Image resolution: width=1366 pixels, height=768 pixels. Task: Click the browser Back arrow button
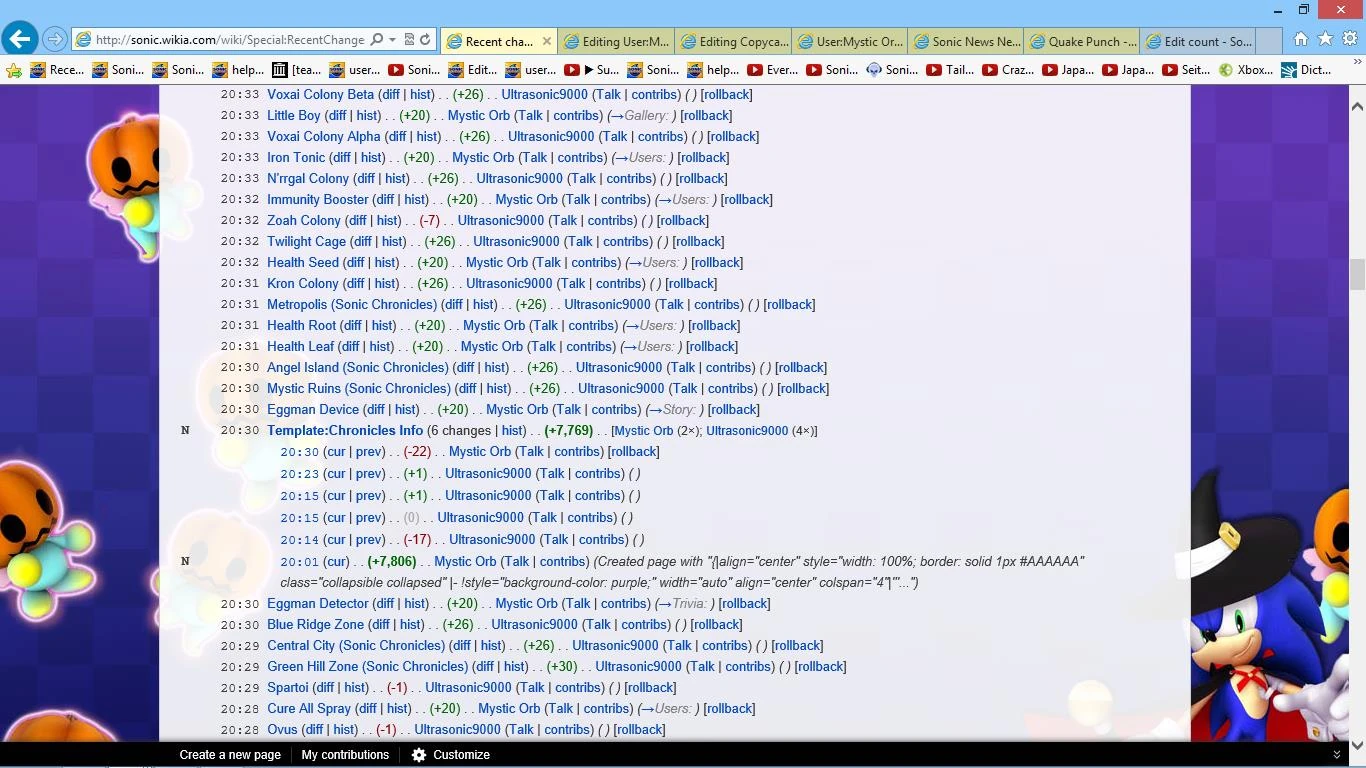[19, 39]
